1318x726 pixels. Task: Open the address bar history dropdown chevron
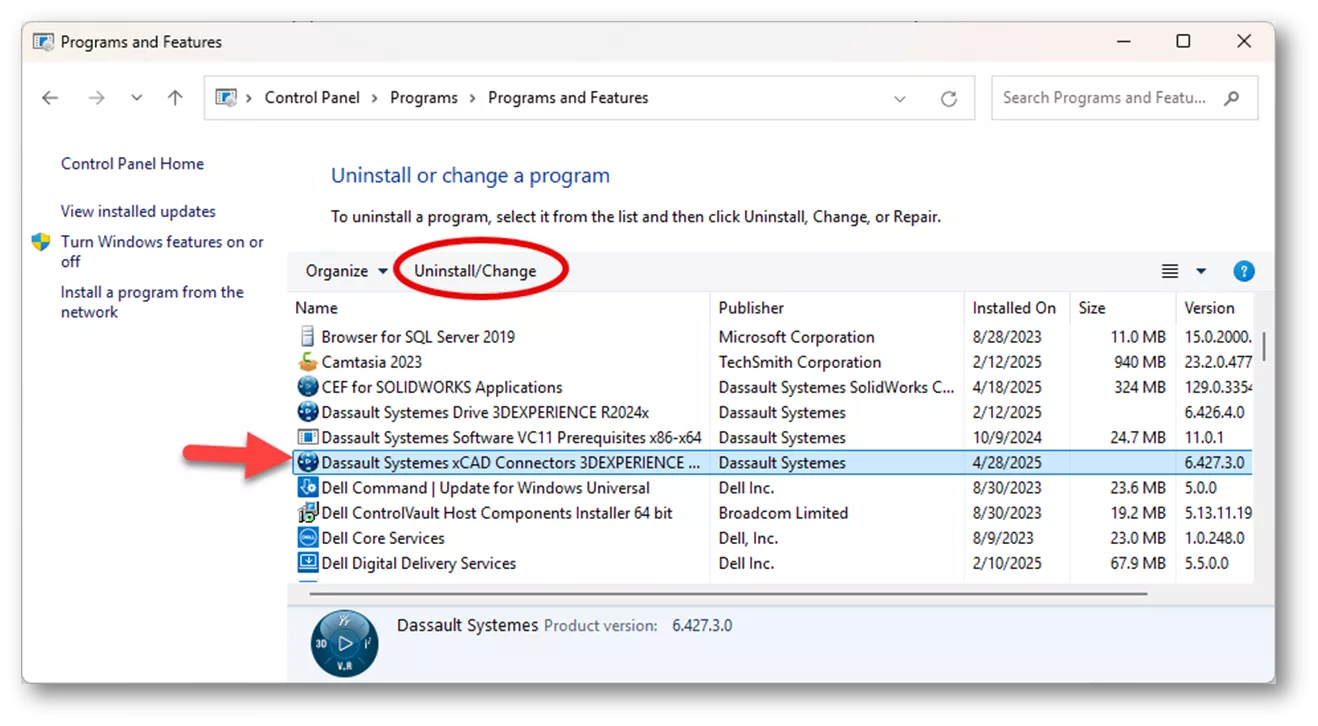pyautogui.click(x=899, y=98)
